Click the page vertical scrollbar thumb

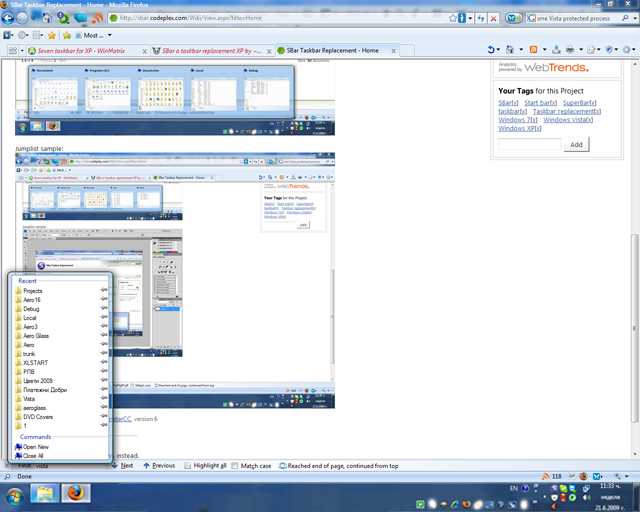point(635,329)
